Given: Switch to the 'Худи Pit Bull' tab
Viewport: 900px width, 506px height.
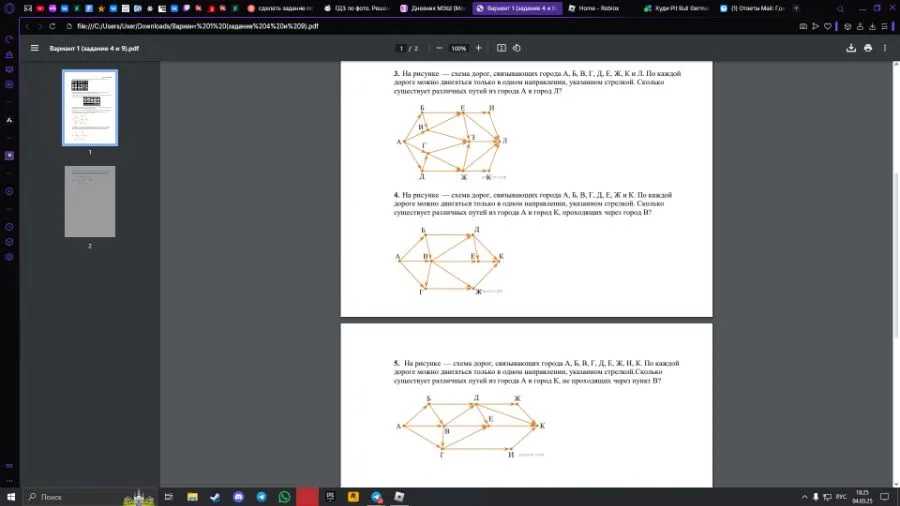Looking at the screenshot, I should tap(676, 9).
